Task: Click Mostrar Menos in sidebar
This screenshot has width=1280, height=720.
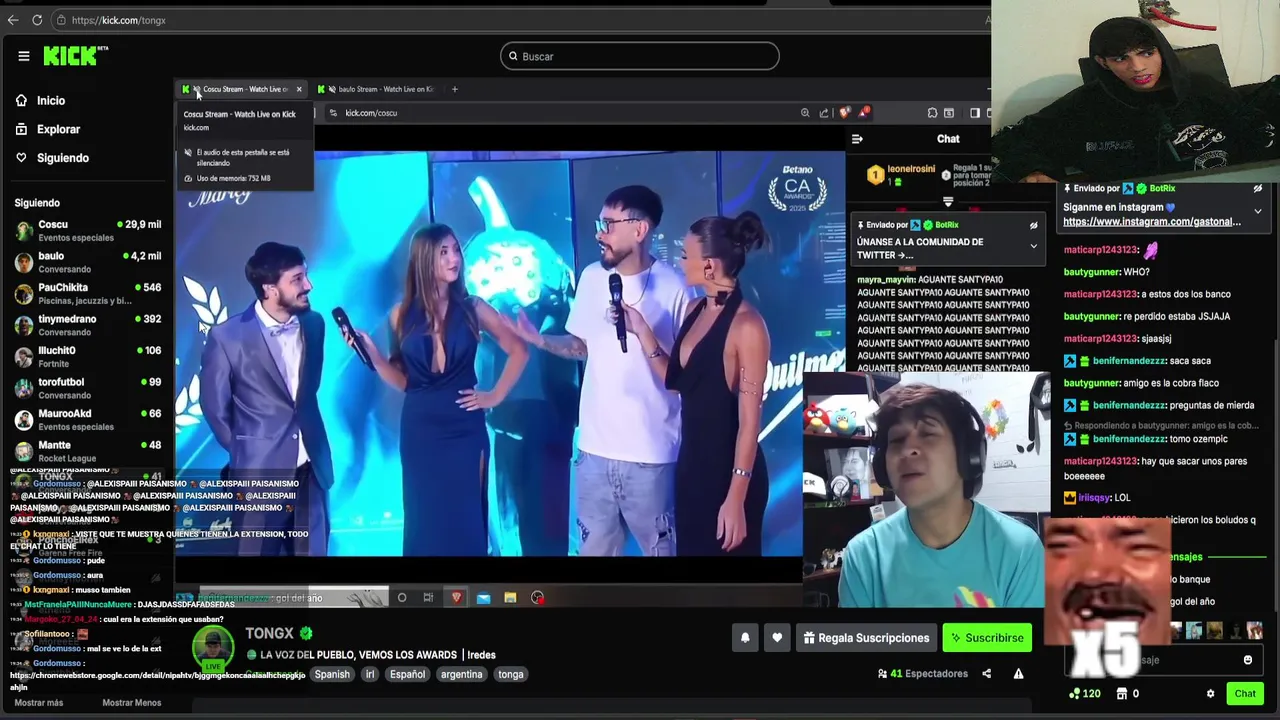Action: (131, 703)
